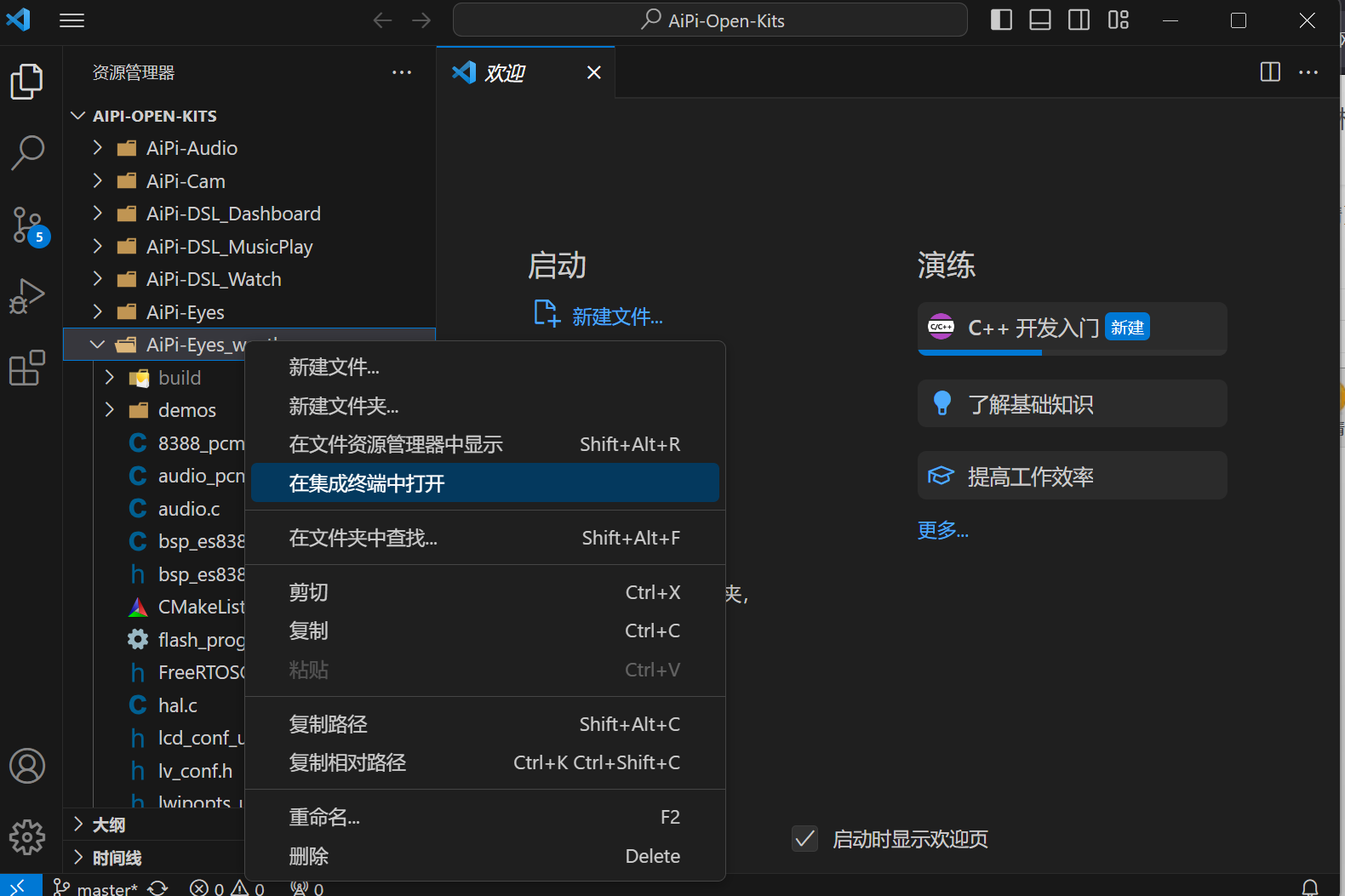Click the 新建文件... link on welcome page
The image size is (1345, 896).
pyautogui.click(x=617, y=317)
